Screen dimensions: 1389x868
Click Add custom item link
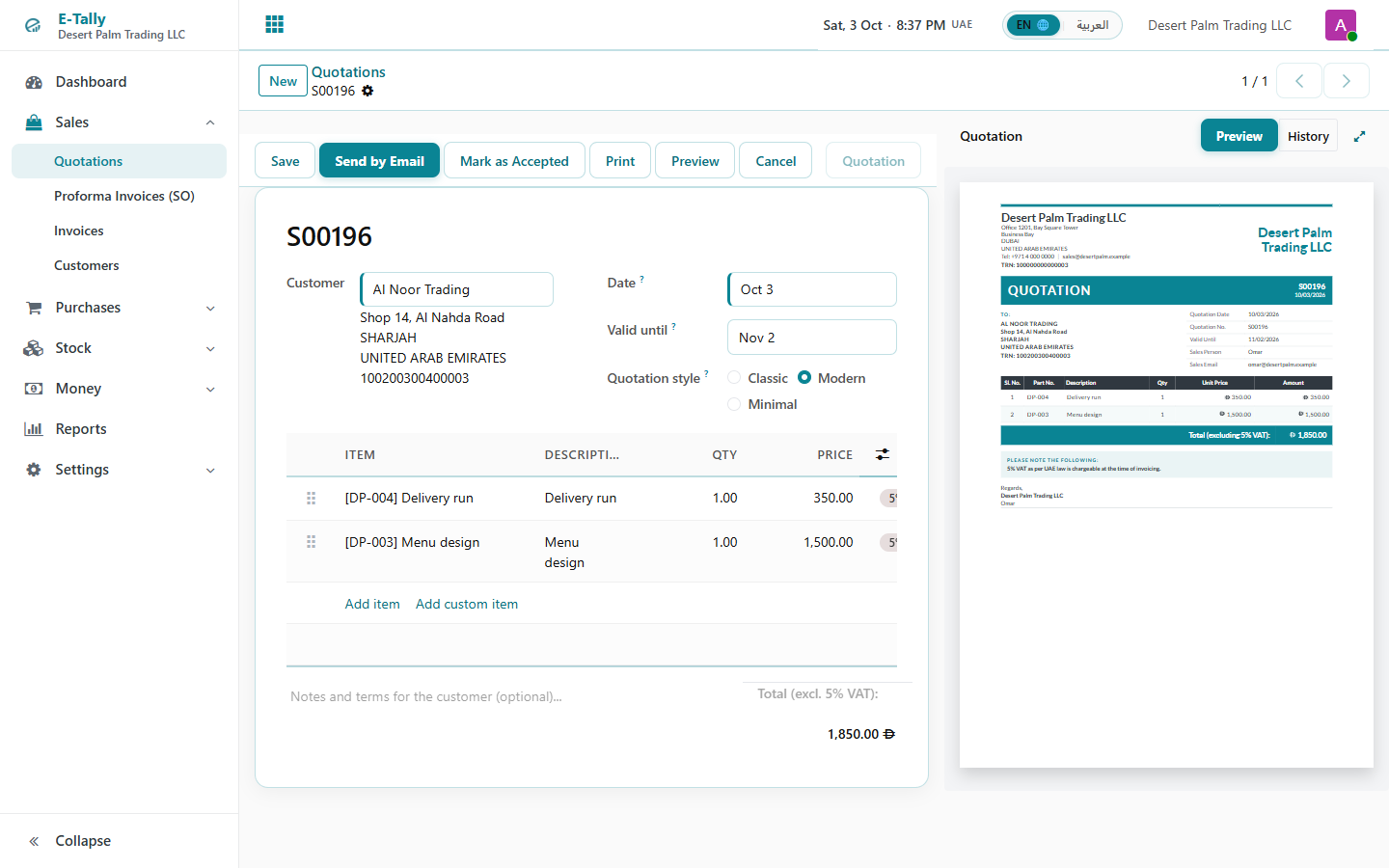(x=467, y=604)
